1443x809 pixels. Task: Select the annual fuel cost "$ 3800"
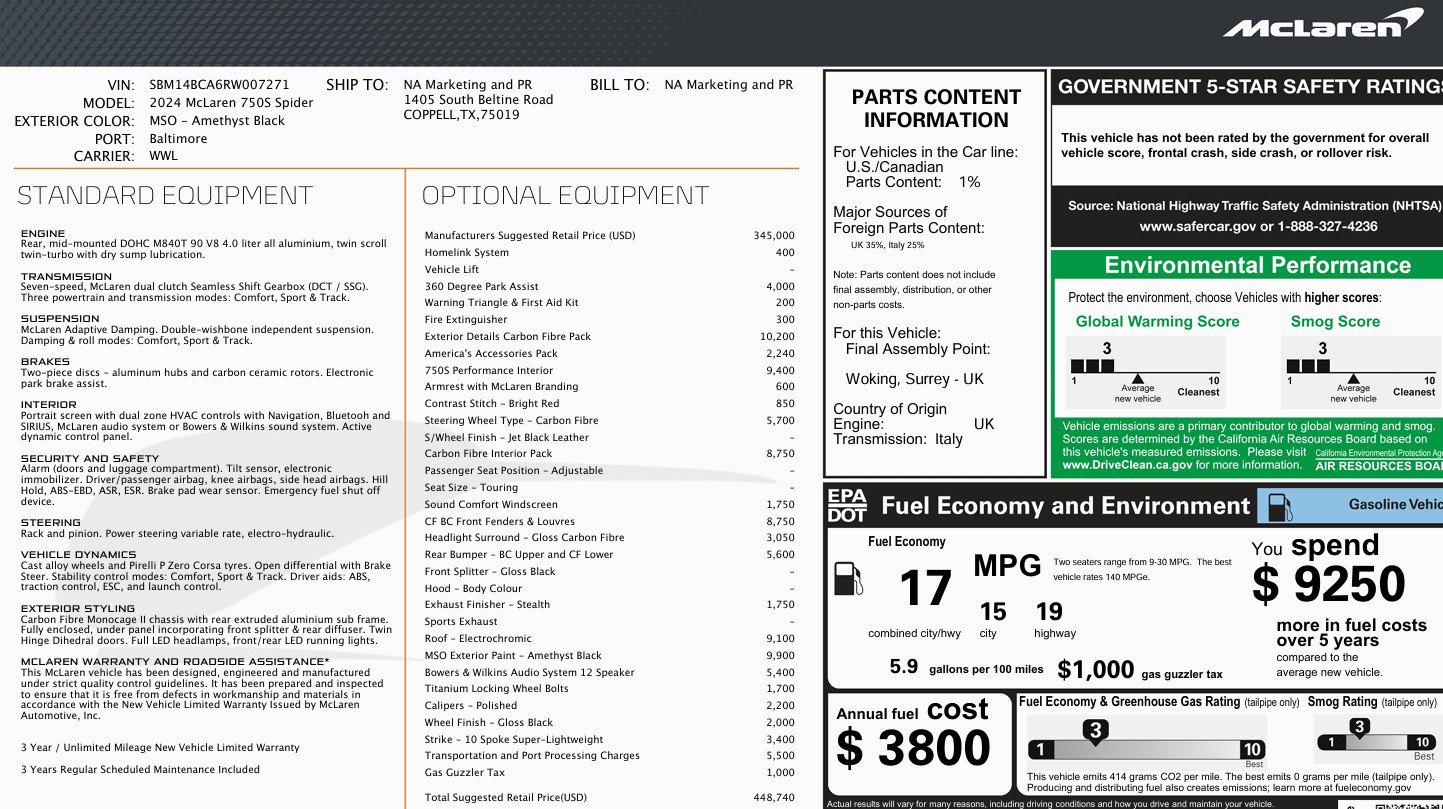click(913, 749)
